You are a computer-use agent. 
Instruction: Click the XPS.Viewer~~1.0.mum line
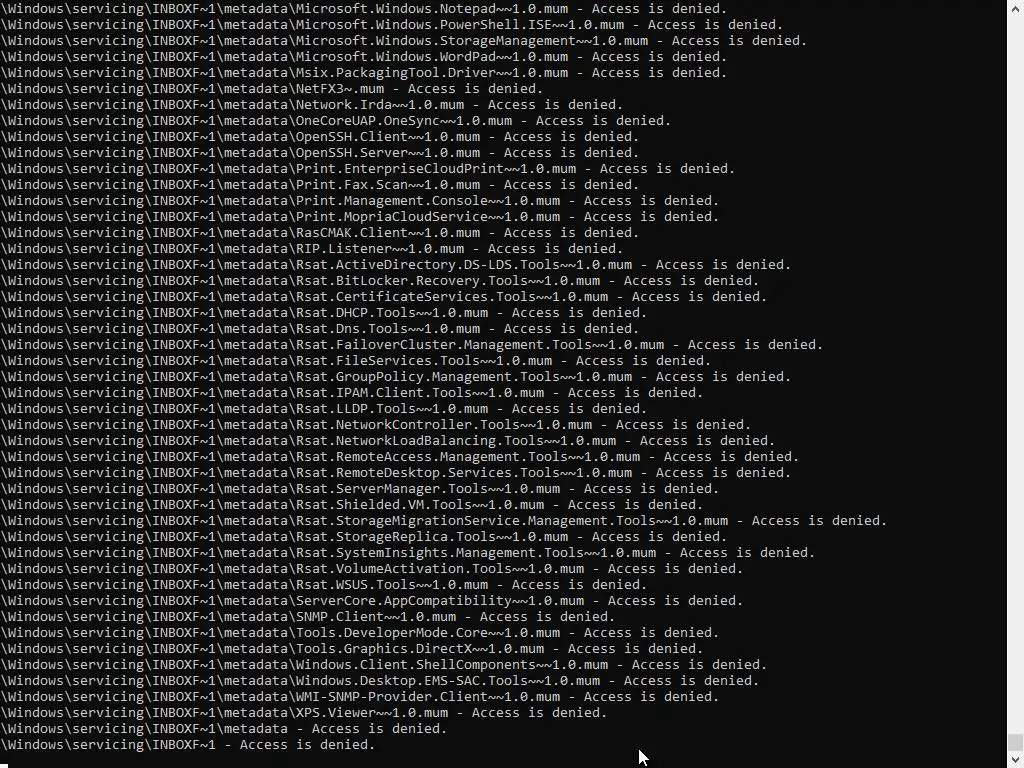(304, 712)
